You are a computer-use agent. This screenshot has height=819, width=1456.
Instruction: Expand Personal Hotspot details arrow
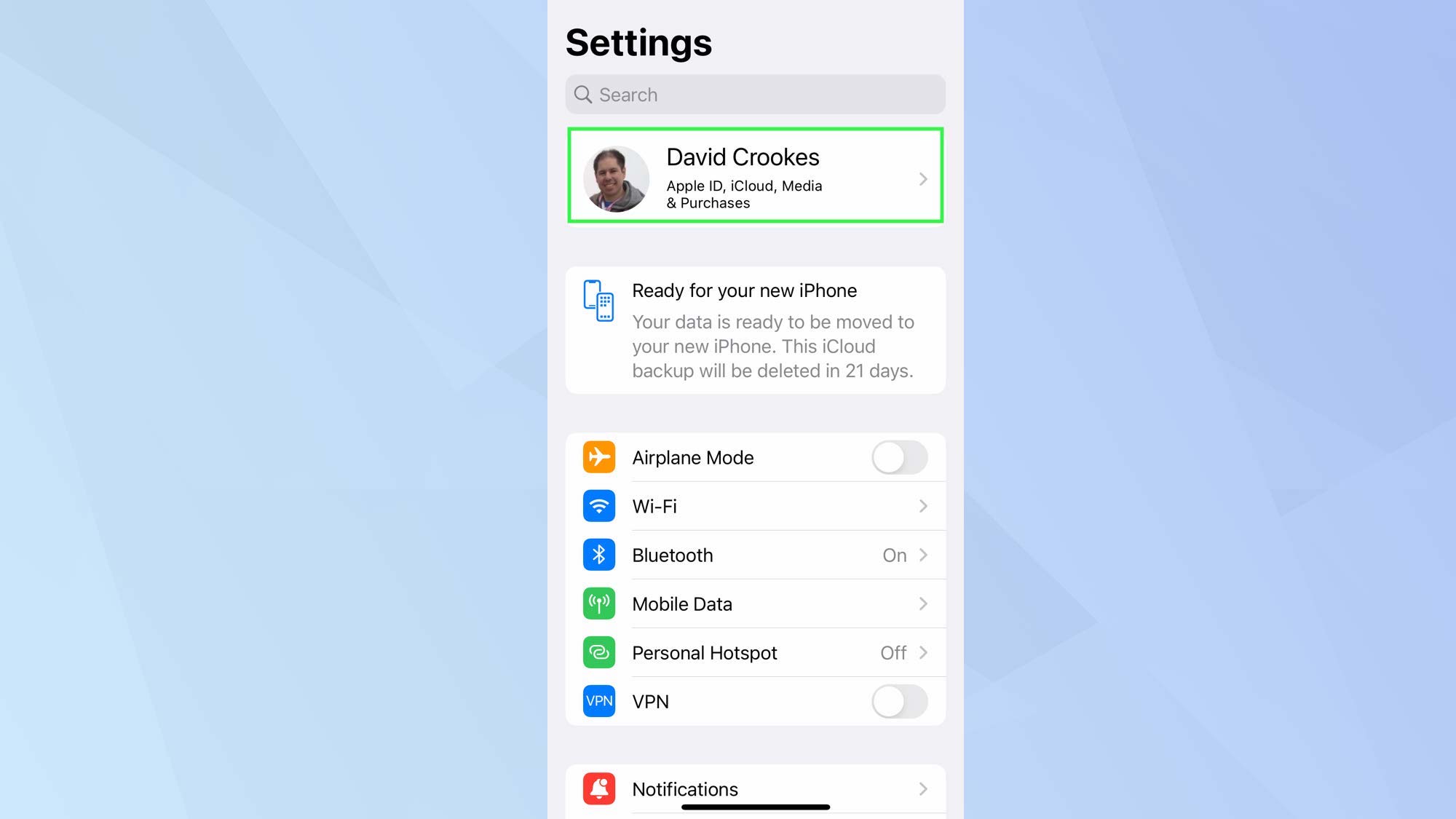tap(922, 653)
